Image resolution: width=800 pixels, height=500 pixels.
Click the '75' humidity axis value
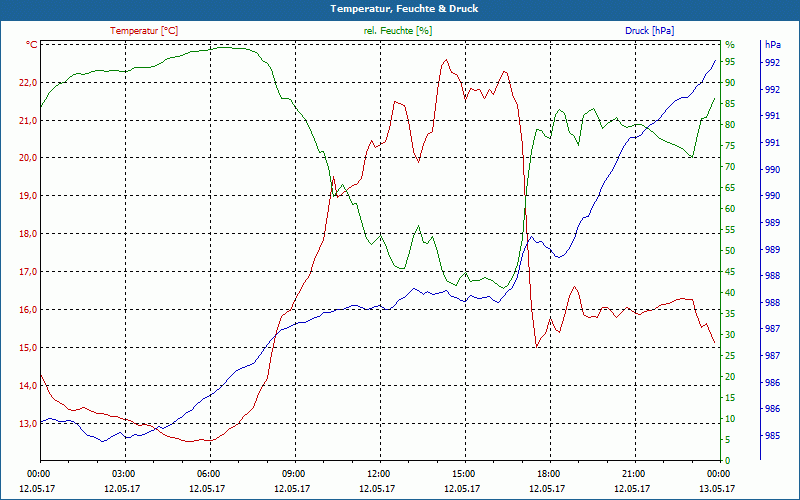tap(730, 146)
